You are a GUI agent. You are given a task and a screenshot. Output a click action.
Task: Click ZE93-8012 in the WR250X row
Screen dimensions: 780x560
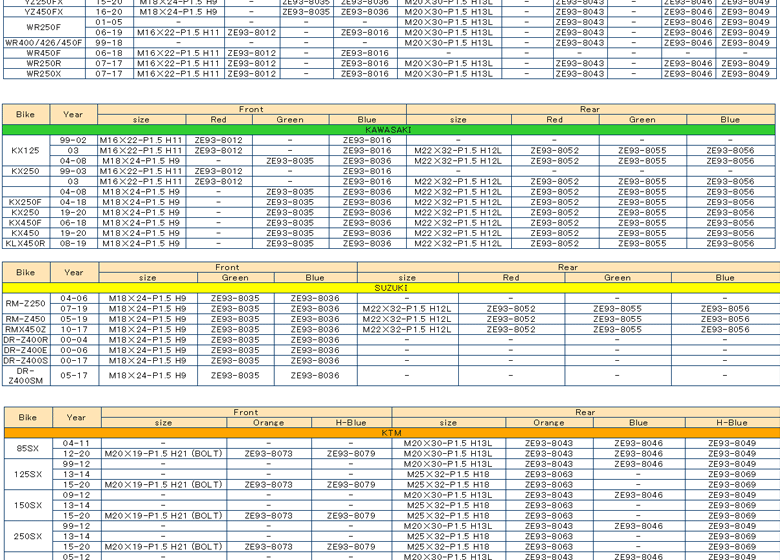tap(252, 74)
